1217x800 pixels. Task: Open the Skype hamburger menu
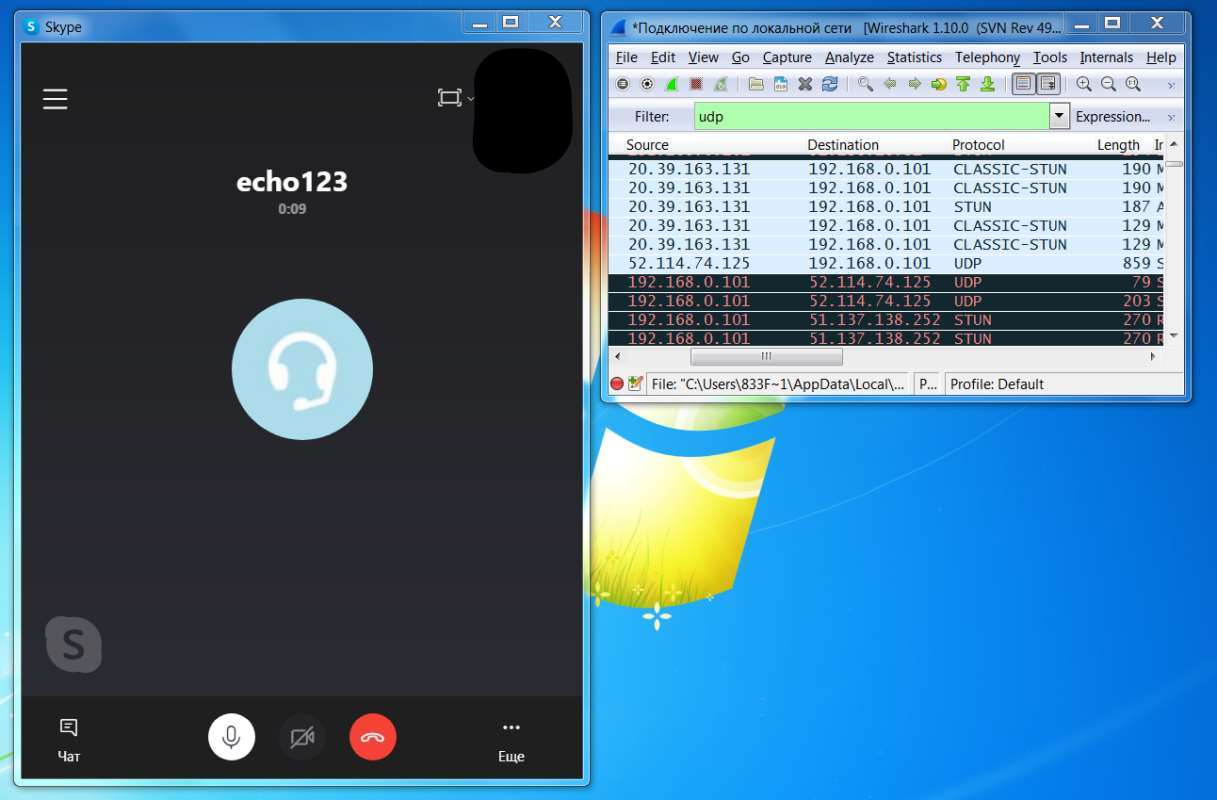tap(55, 98)
